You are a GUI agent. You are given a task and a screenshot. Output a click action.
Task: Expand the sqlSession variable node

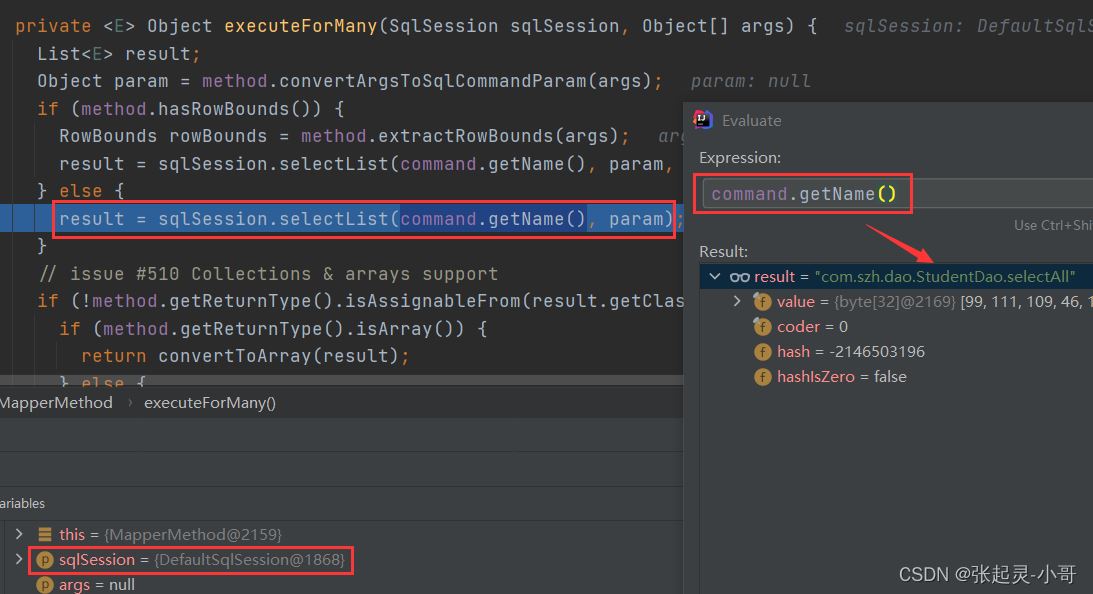[x=19, y=559]
